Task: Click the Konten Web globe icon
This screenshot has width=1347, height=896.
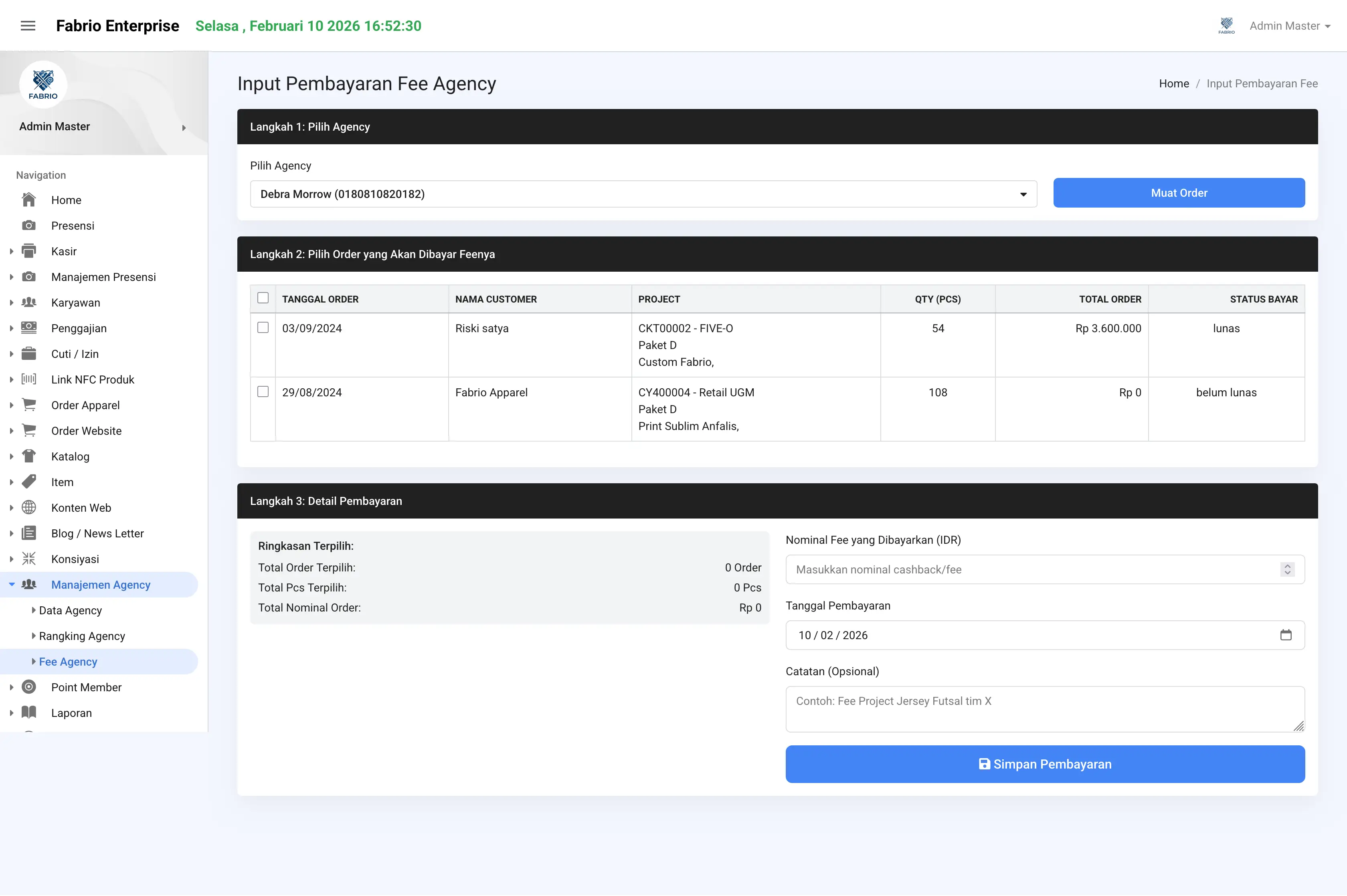Action: (x=28, y=507)
